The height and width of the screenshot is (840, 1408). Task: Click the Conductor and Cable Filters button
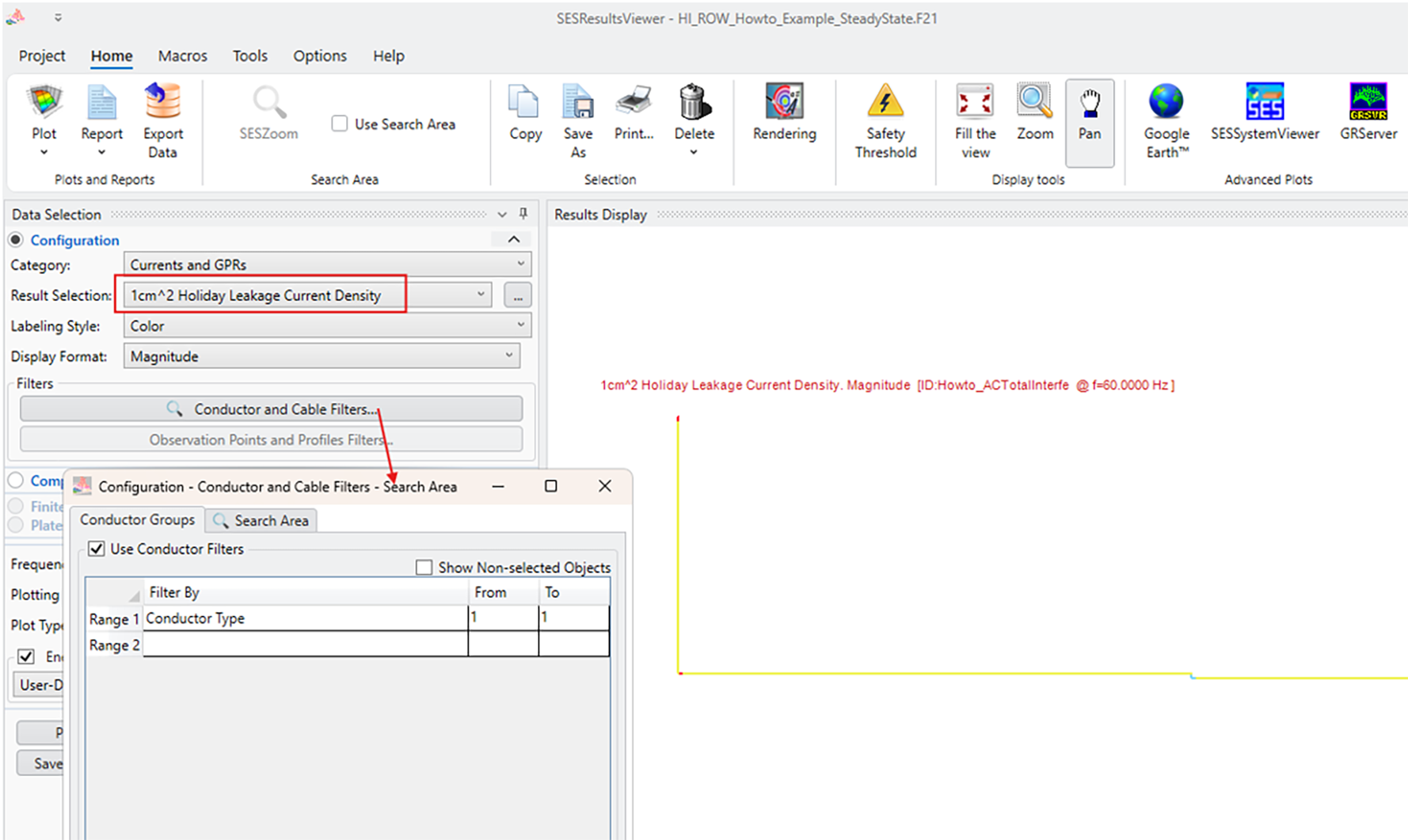[271, 409]
